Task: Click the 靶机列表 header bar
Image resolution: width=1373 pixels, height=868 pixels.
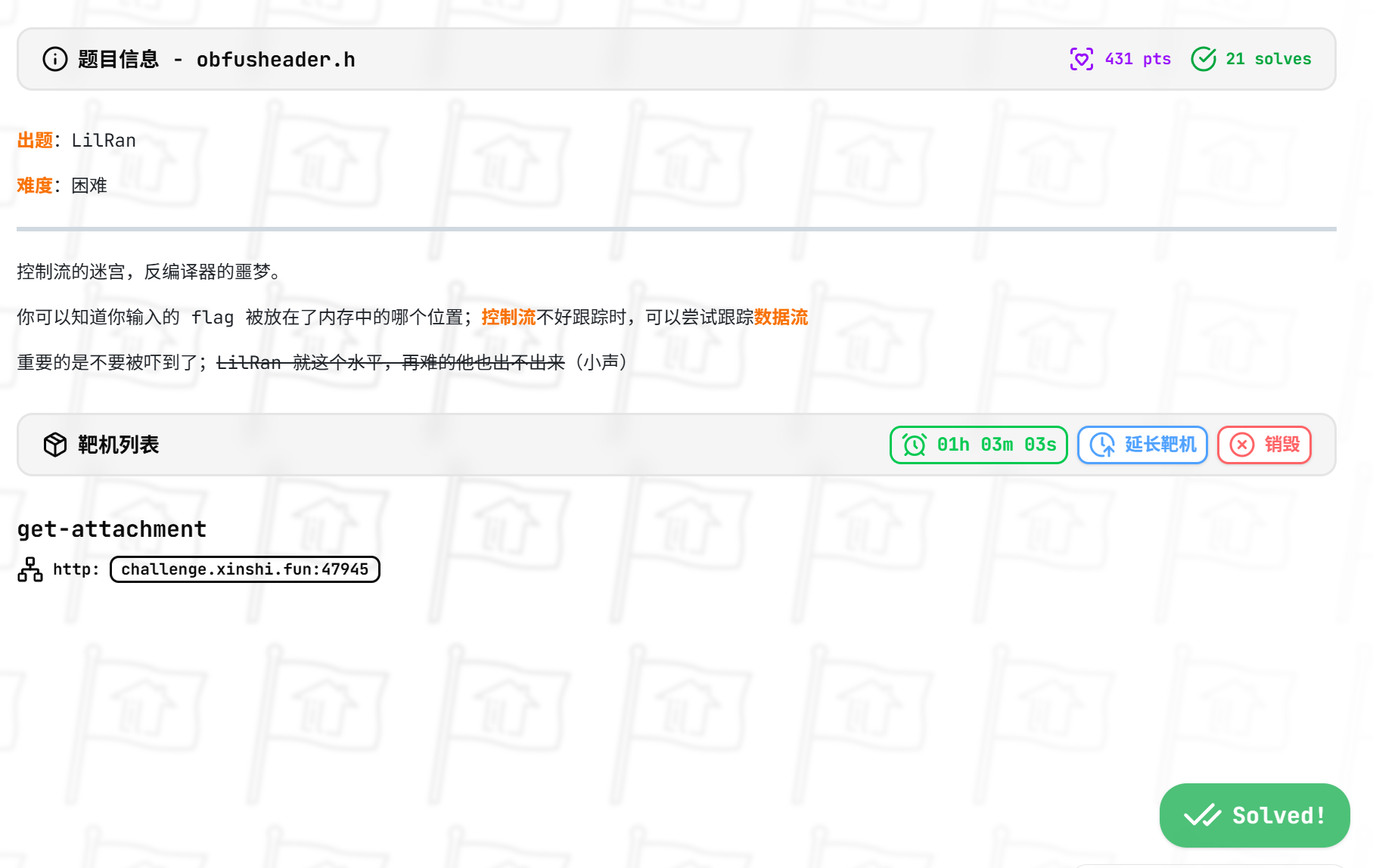Action: (x=118, y=445)
